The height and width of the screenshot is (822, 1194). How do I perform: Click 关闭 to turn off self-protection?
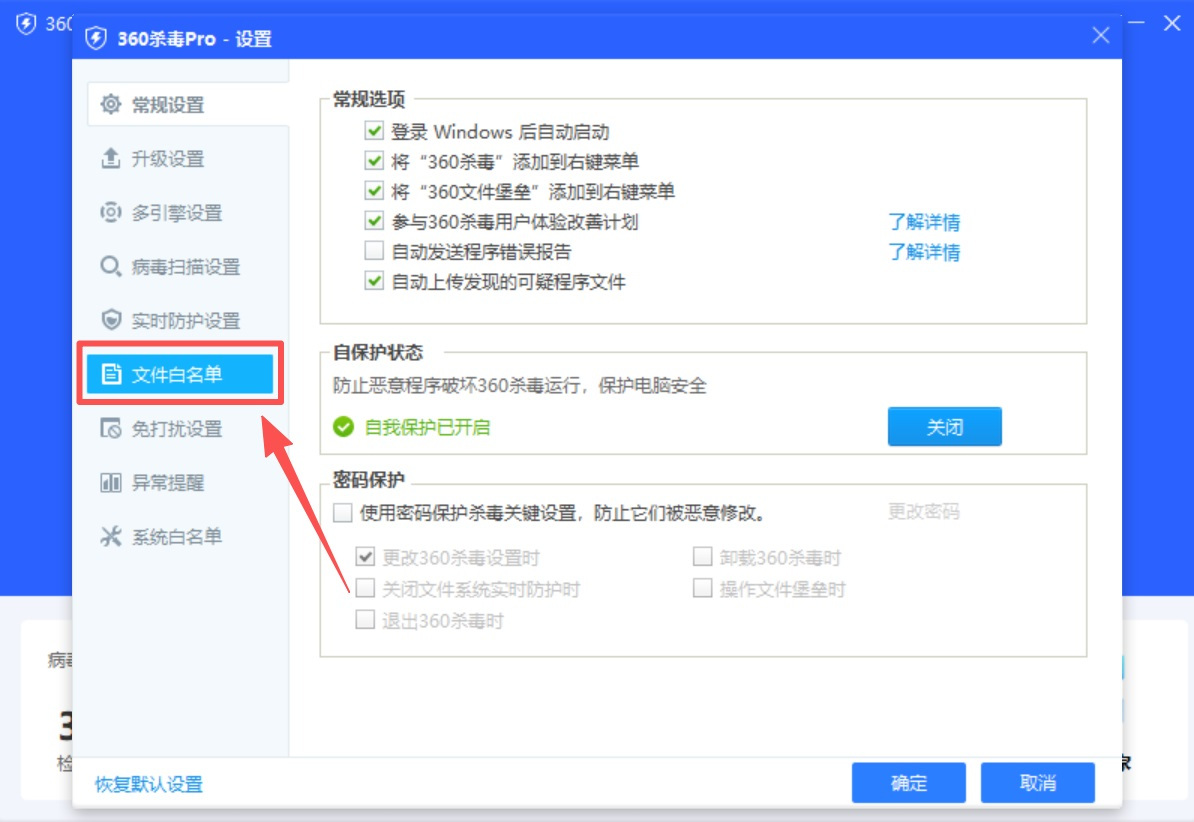944,427
